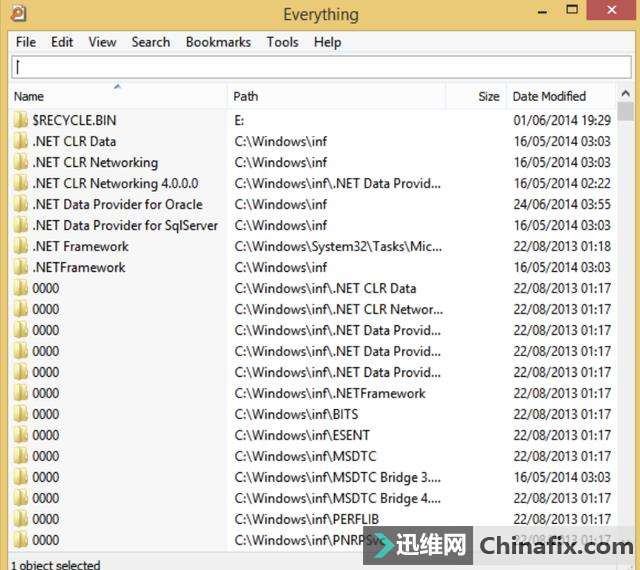
Task: Select the .NET CLR Networking 4.0.0.0 entry
Action: pos(116,183)
